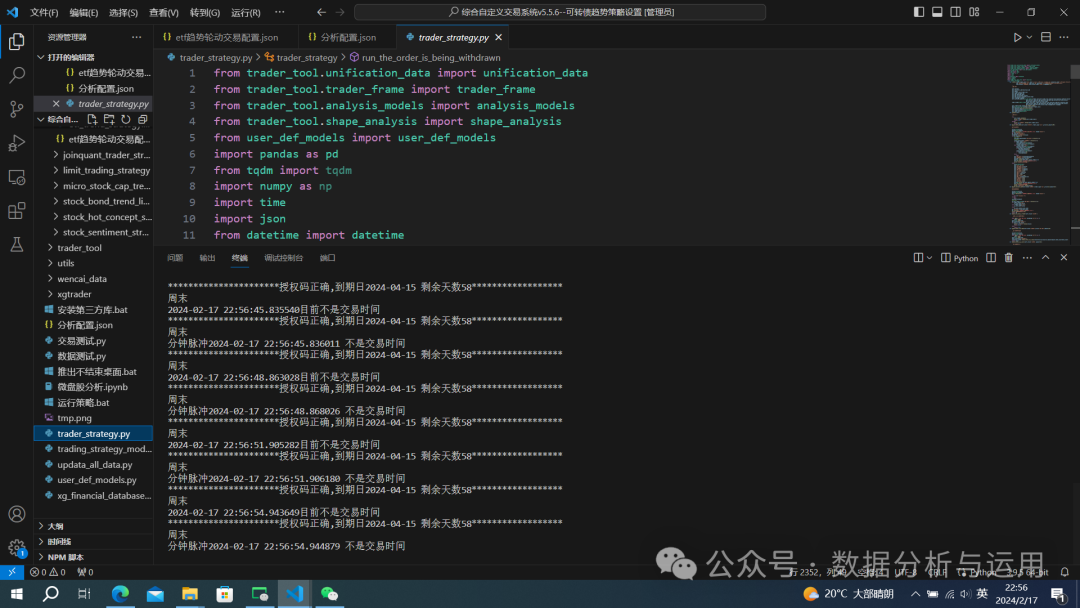Open the Extensions view

[17, 211]
